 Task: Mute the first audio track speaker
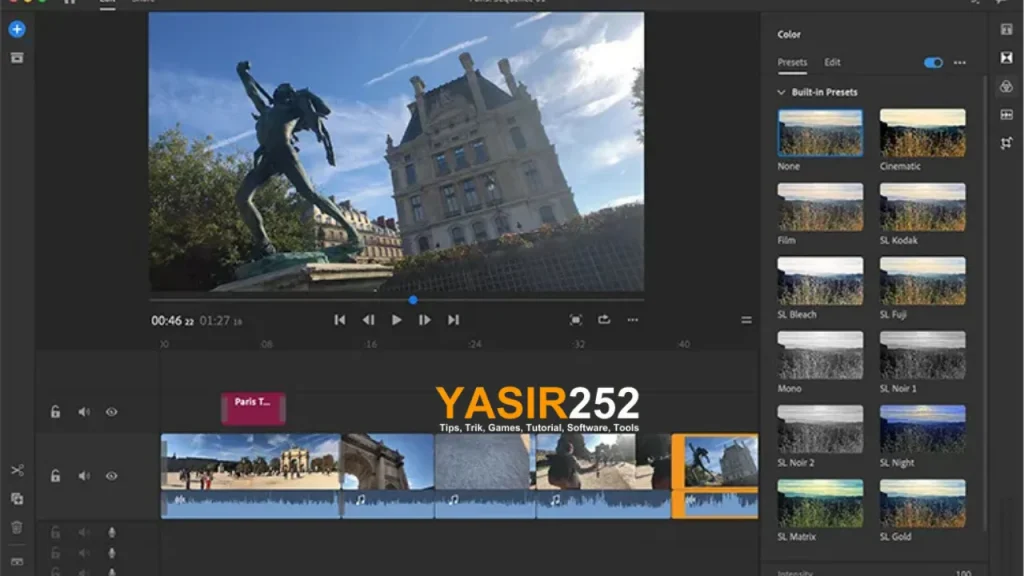(x=84, y=533)
